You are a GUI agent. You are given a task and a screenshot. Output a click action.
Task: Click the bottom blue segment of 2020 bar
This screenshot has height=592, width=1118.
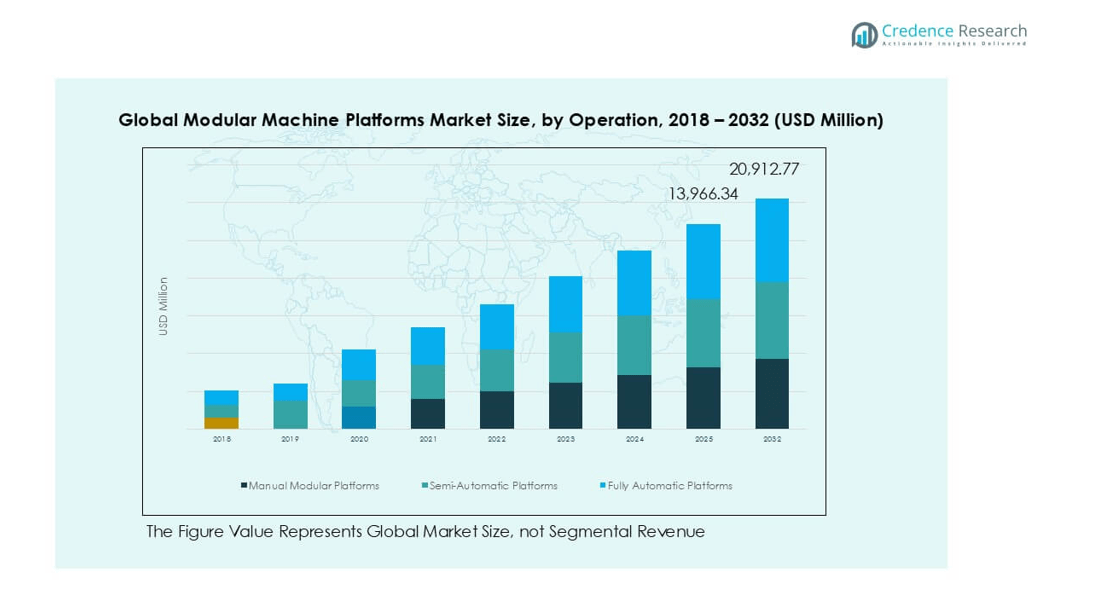coord(359,417)
